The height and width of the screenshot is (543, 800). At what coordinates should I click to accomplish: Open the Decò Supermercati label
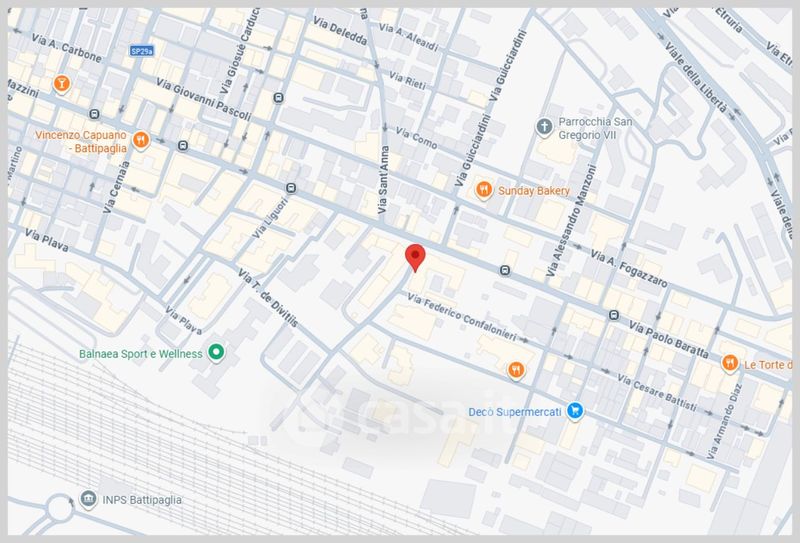(517, 411)
